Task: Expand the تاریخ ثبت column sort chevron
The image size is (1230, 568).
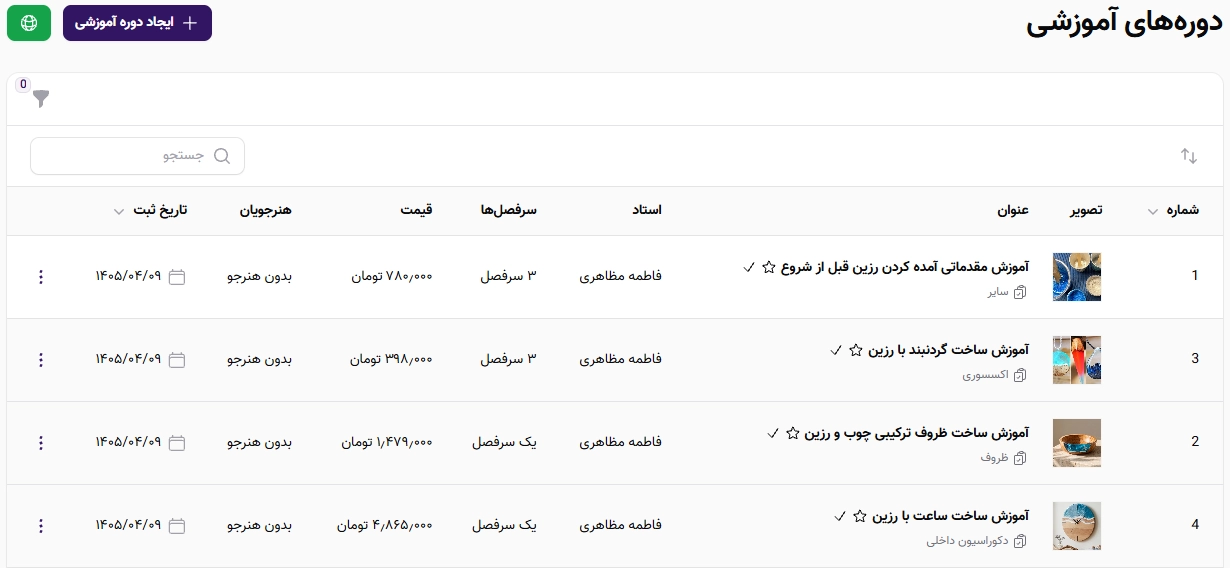Action: pyautogui.click(x=119, y=211)
